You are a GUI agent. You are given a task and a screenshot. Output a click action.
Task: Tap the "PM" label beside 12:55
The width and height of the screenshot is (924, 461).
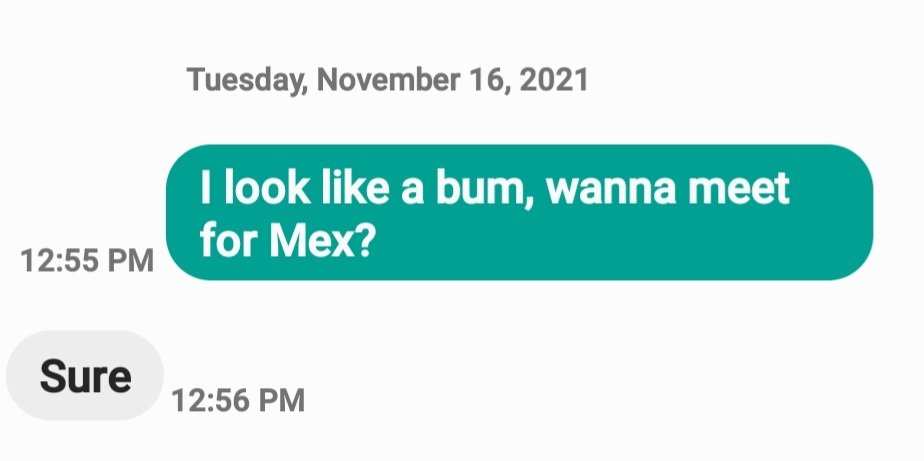[130, 261]
